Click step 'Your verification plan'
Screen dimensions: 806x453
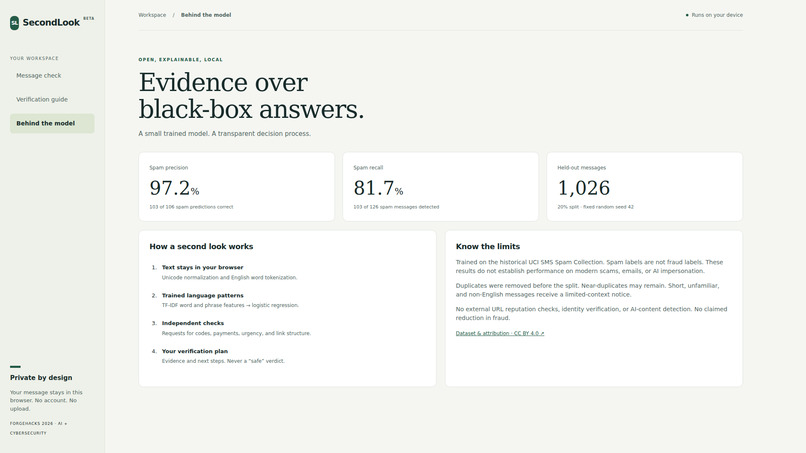click(x=195, y=351)
